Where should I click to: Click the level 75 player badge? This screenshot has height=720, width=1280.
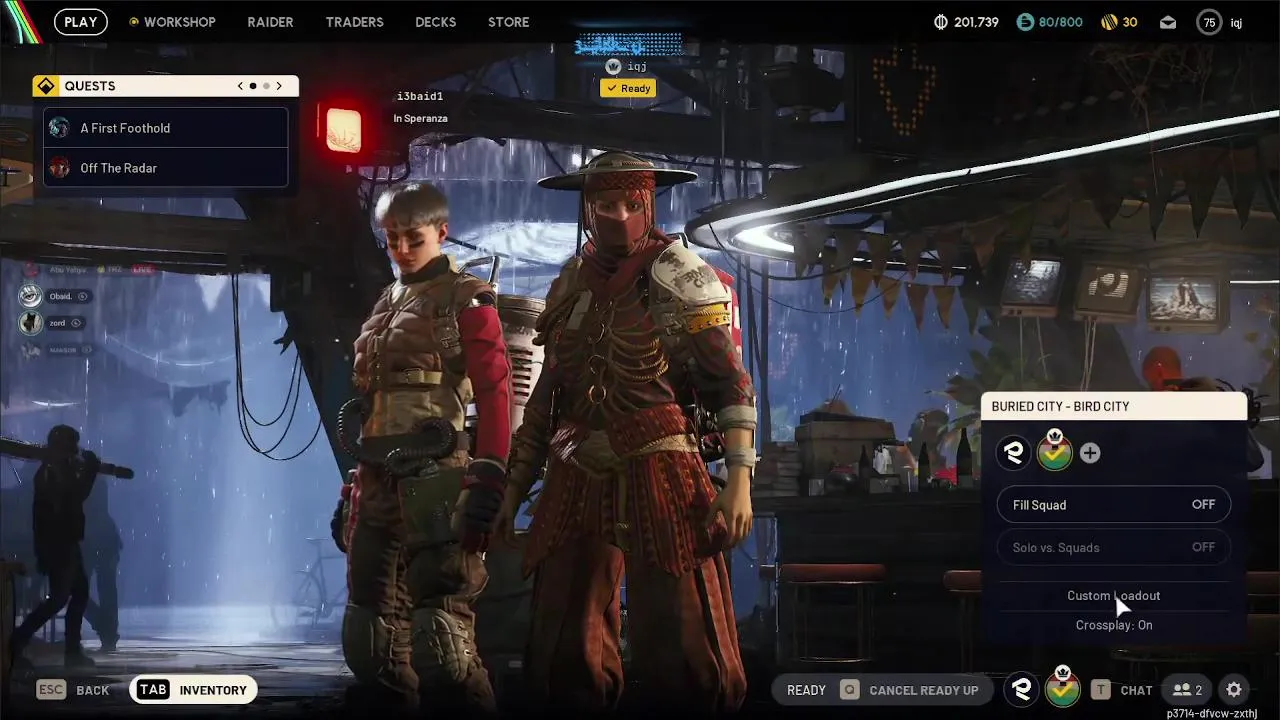pyautogui.click(x=1210, y=22)
